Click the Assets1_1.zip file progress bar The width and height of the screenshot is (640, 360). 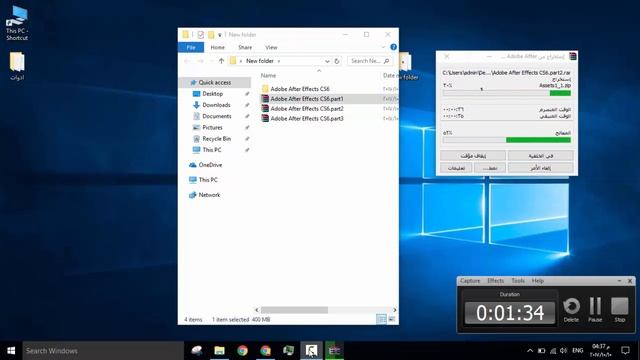[507, 93]
